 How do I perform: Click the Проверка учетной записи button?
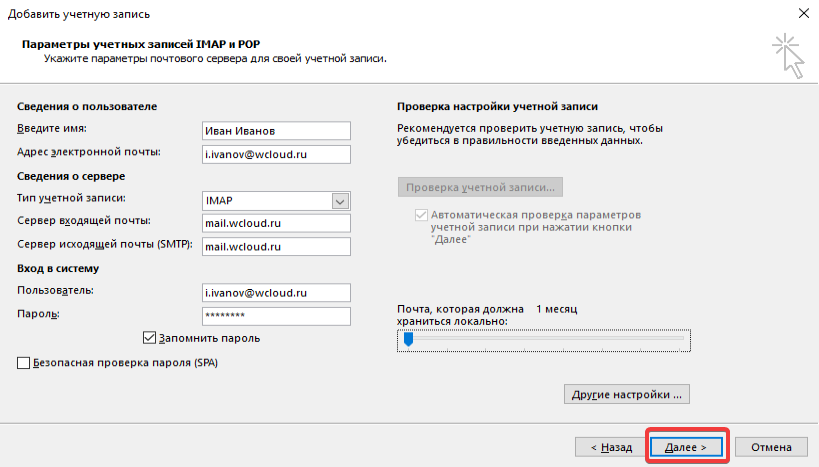[x=480, y=187]
